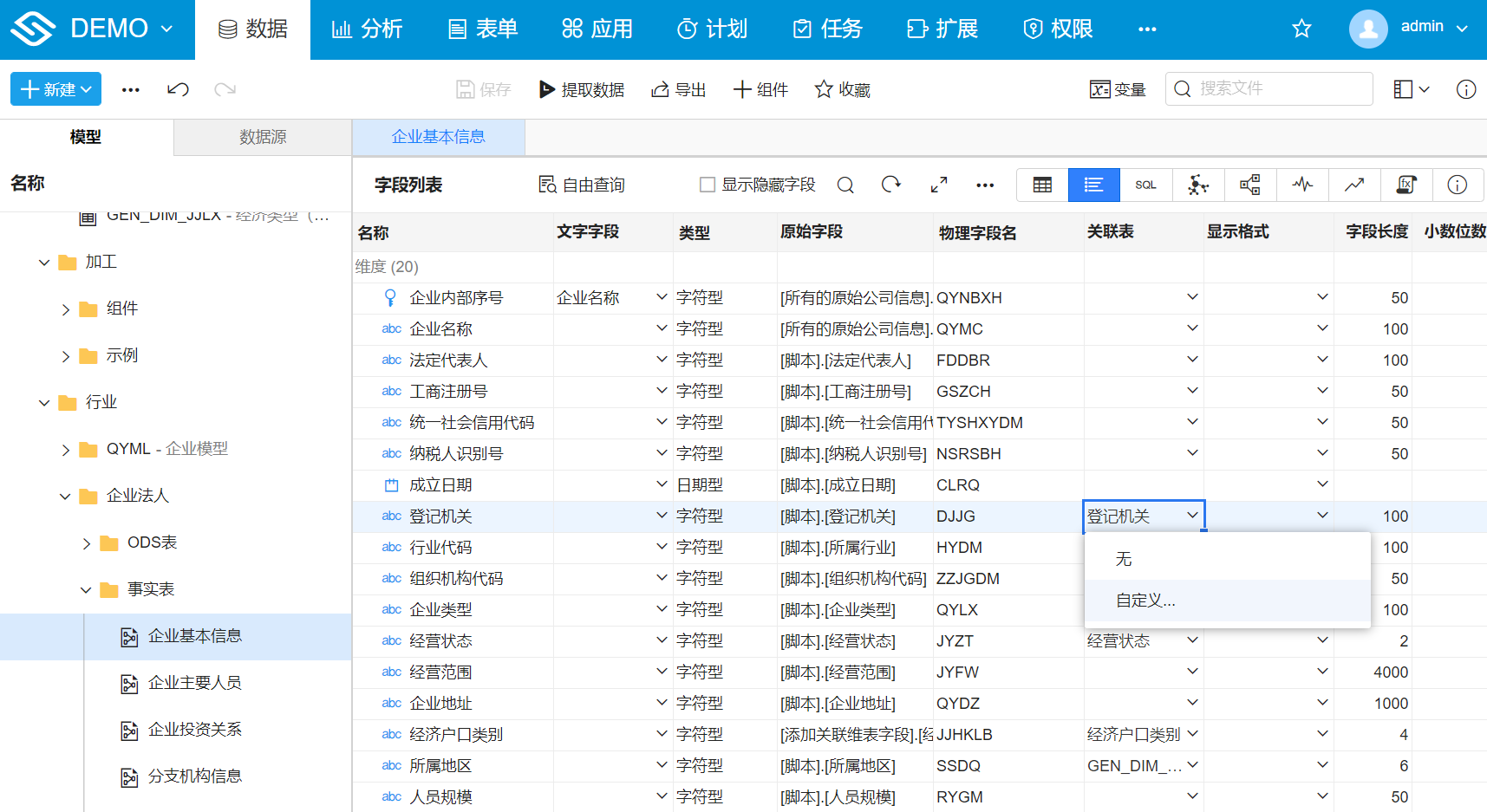点击刷新字段列表图标

[891, 185]
